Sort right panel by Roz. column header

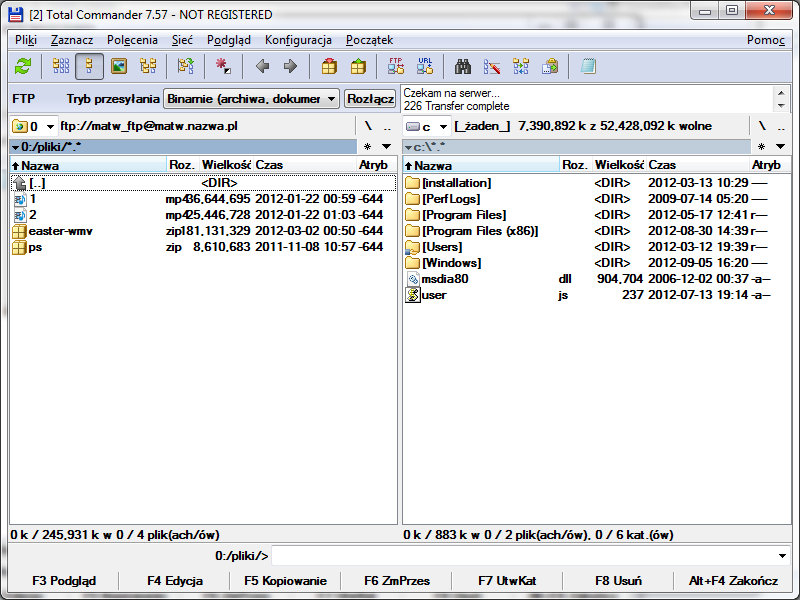[x=576, y=165]
